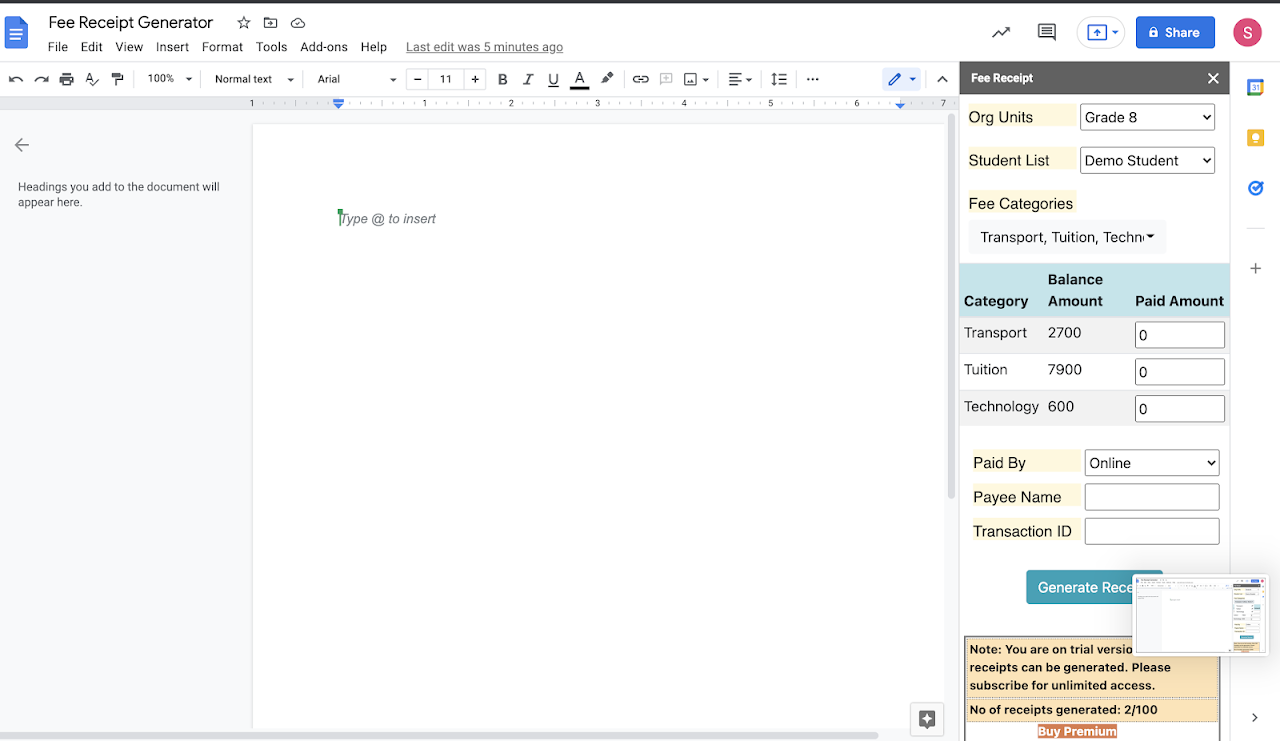Open the Google Docs home icon
The height and width of the screenshot is (741, 1280).
coord(17,32)
